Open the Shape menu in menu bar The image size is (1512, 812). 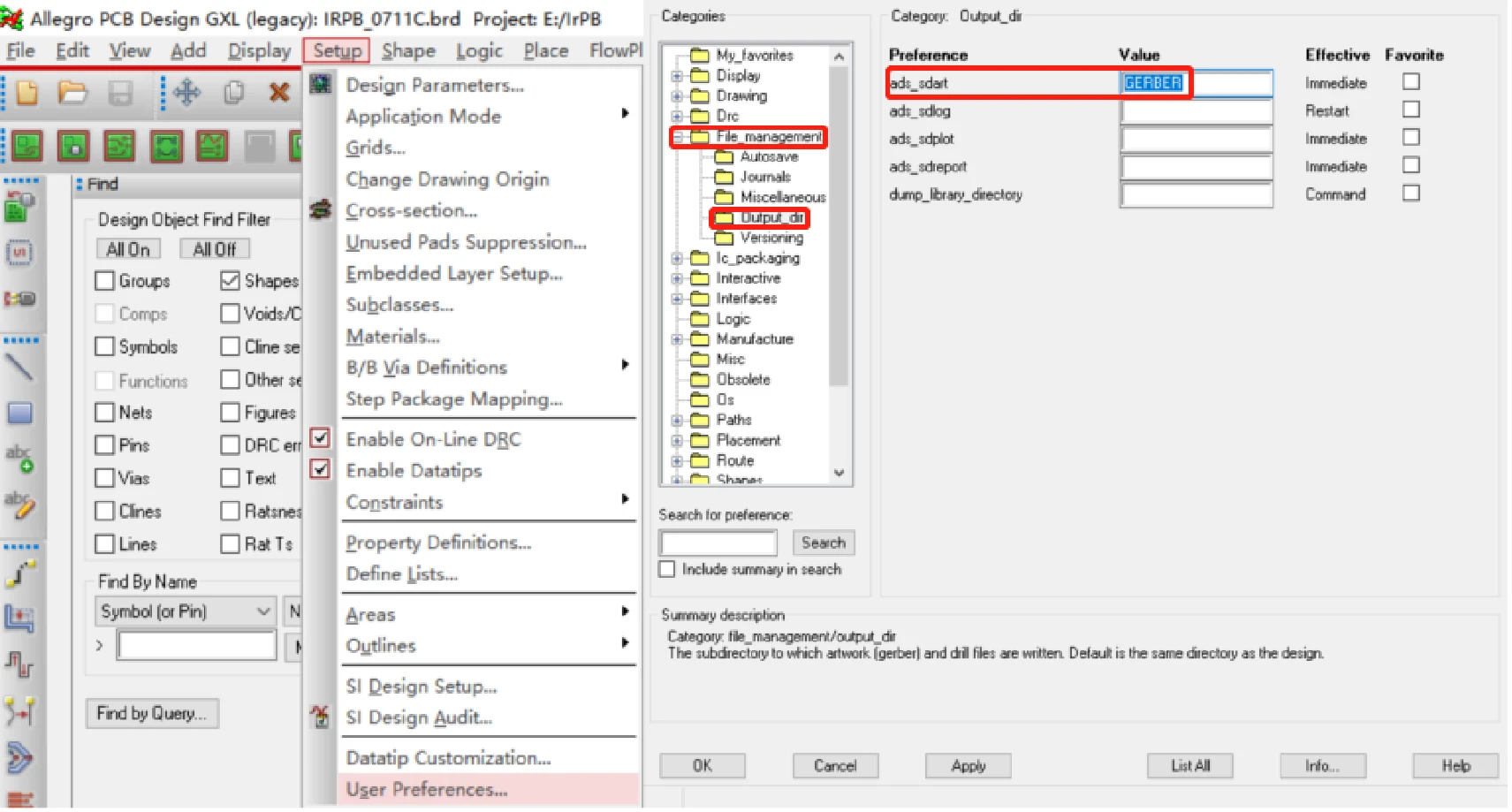coord(408,51)
